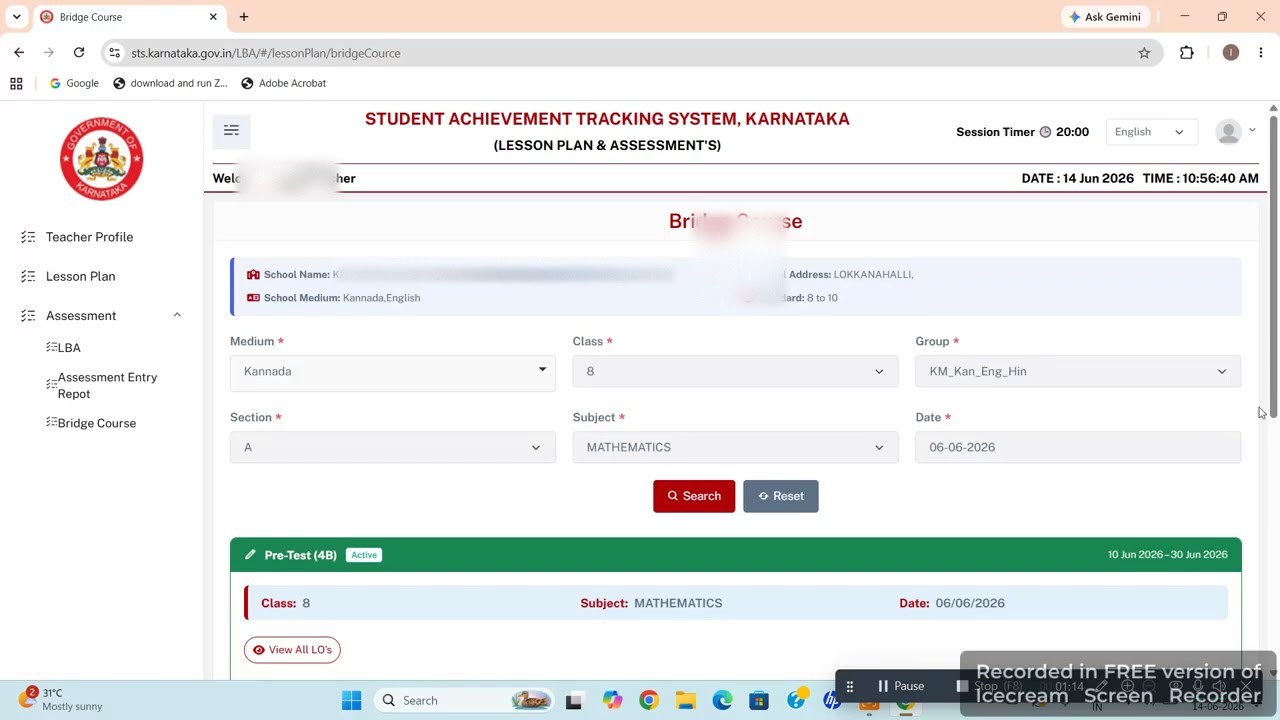Screen dimensions: 1280x720
Task: Click the red Search button
Action: pos(694,496)
